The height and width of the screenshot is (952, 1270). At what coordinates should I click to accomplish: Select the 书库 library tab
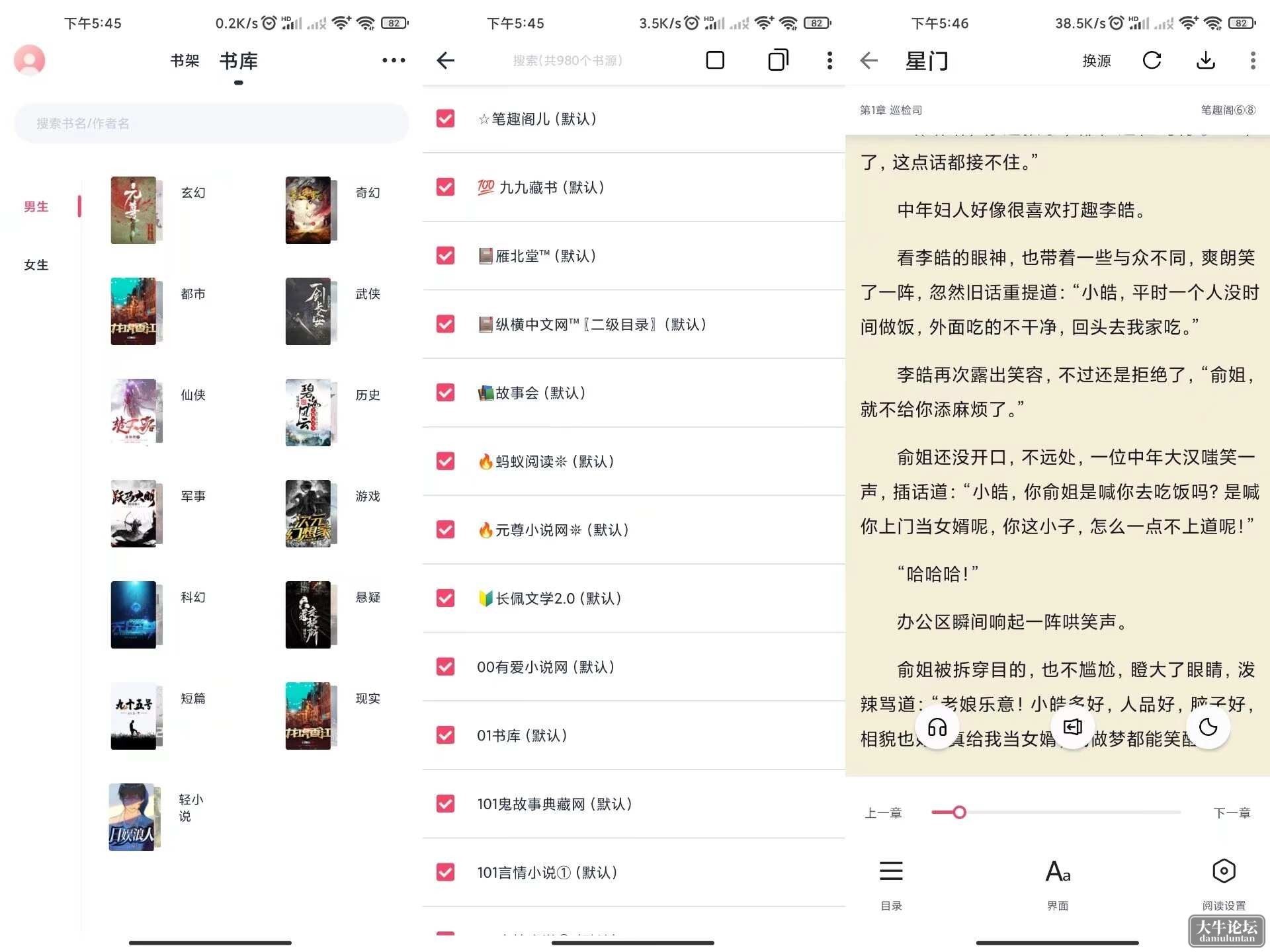(238, 61)
